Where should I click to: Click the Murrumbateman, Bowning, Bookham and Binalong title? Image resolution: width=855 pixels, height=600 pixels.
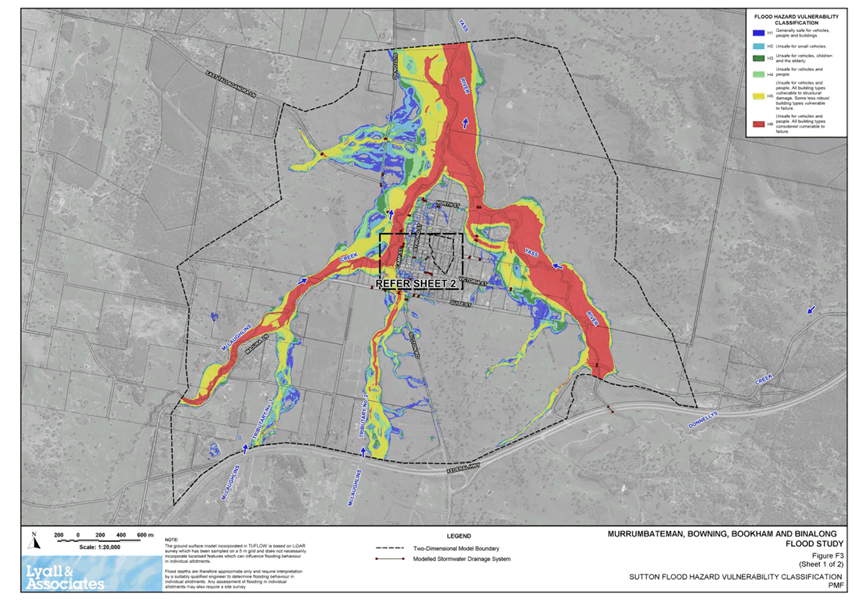coord(727,534)
